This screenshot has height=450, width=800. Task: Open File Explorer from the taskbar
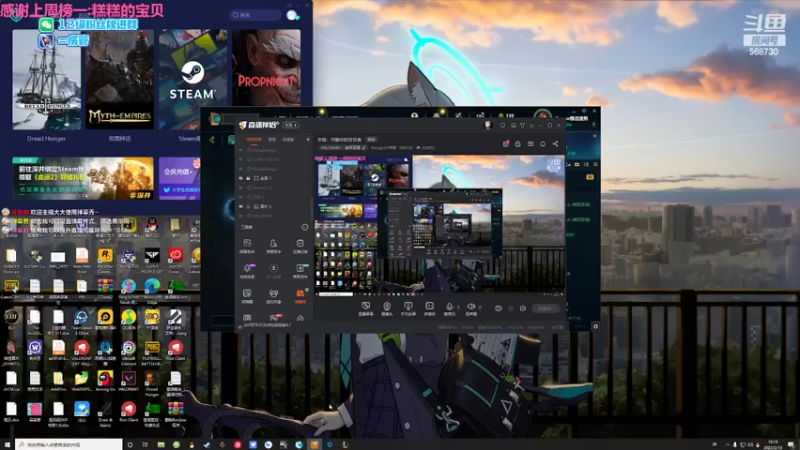pos(161,445)
